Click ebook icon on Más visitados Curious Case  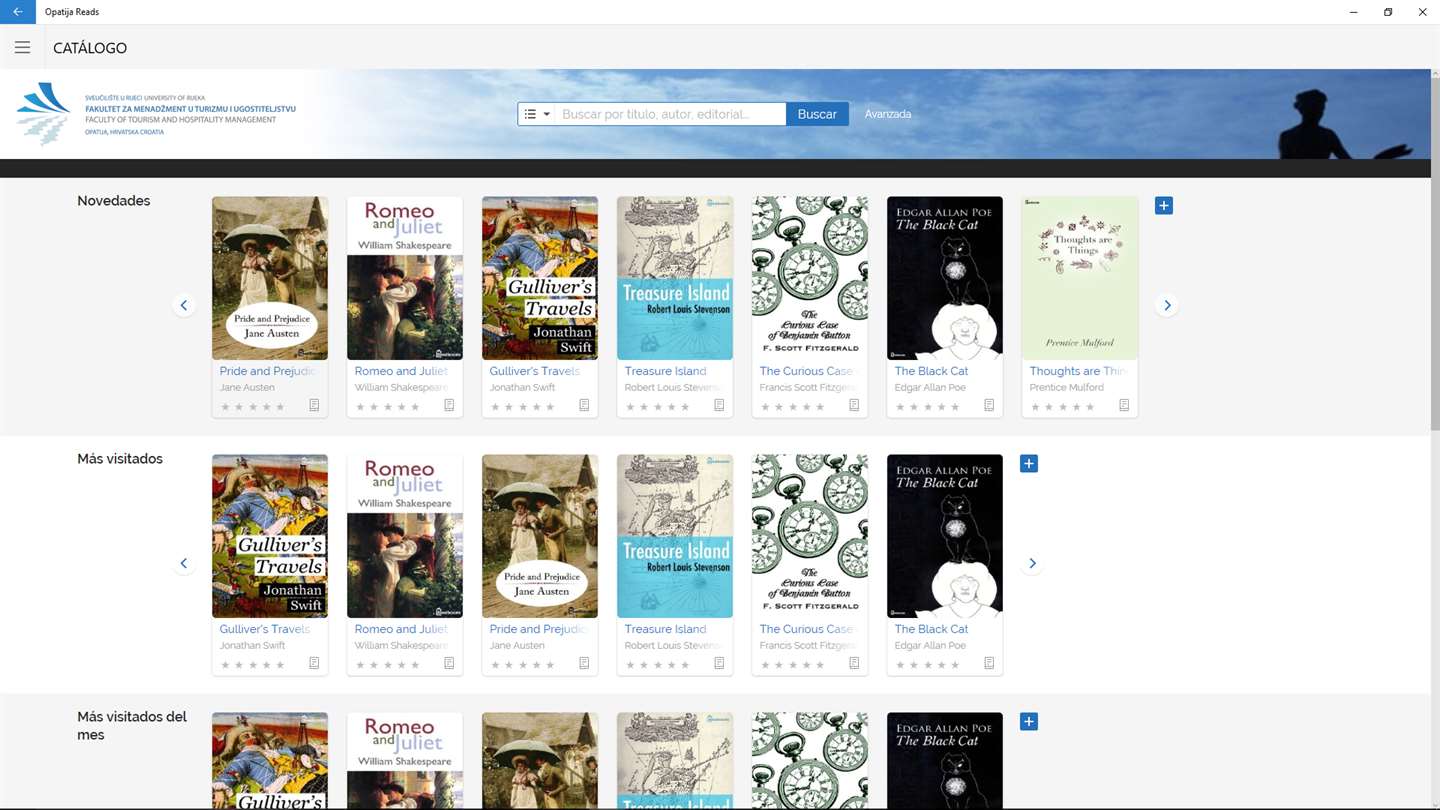click(854, 663)
